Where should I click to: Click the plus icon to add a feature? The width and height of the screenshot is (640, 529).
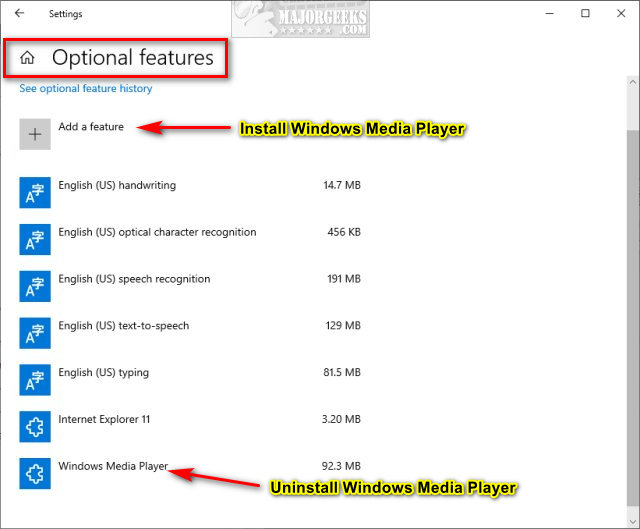click(35, 134)
